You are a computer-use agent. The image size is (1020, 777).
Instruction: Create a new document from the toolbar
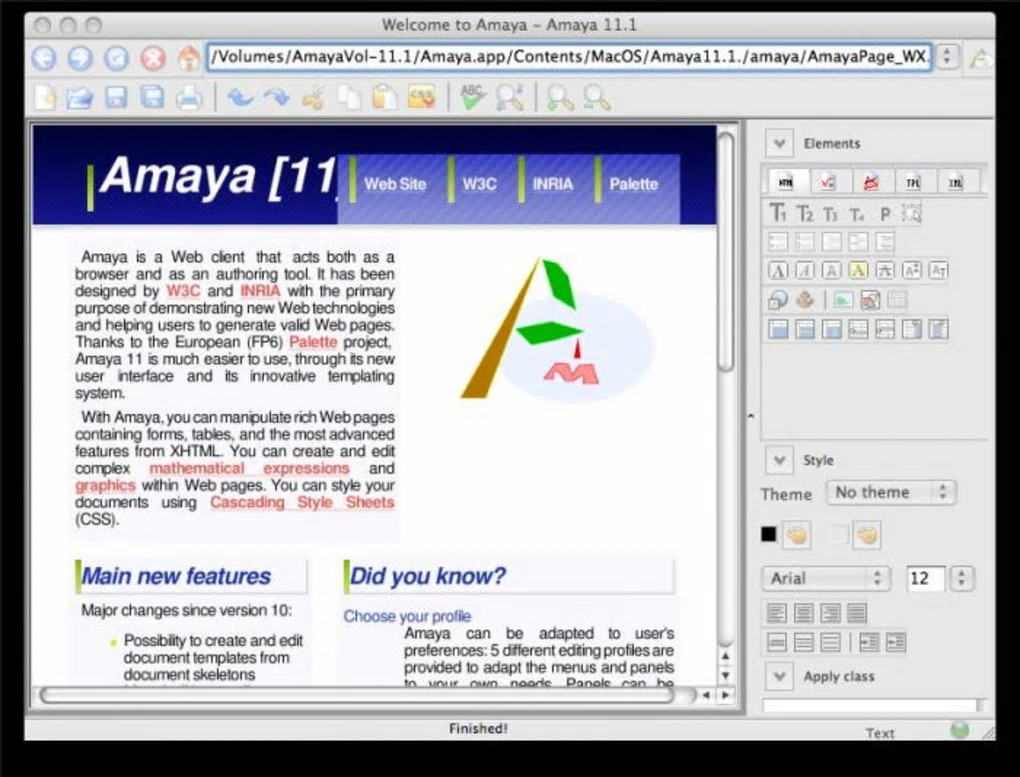[45, 98]
